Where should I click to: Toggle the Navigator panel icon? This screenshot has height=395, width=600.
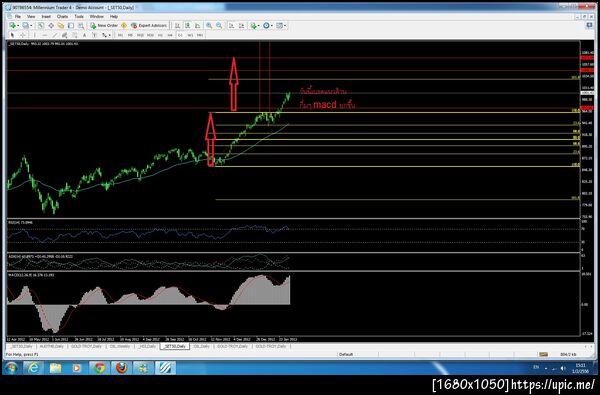61,26
